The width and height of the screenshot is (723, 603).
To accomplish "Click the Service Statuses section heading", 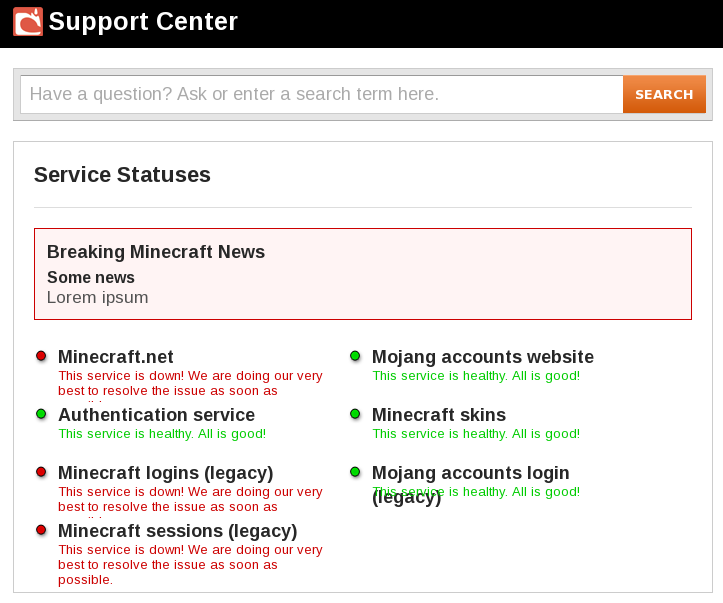I will (x=122, y=175).
